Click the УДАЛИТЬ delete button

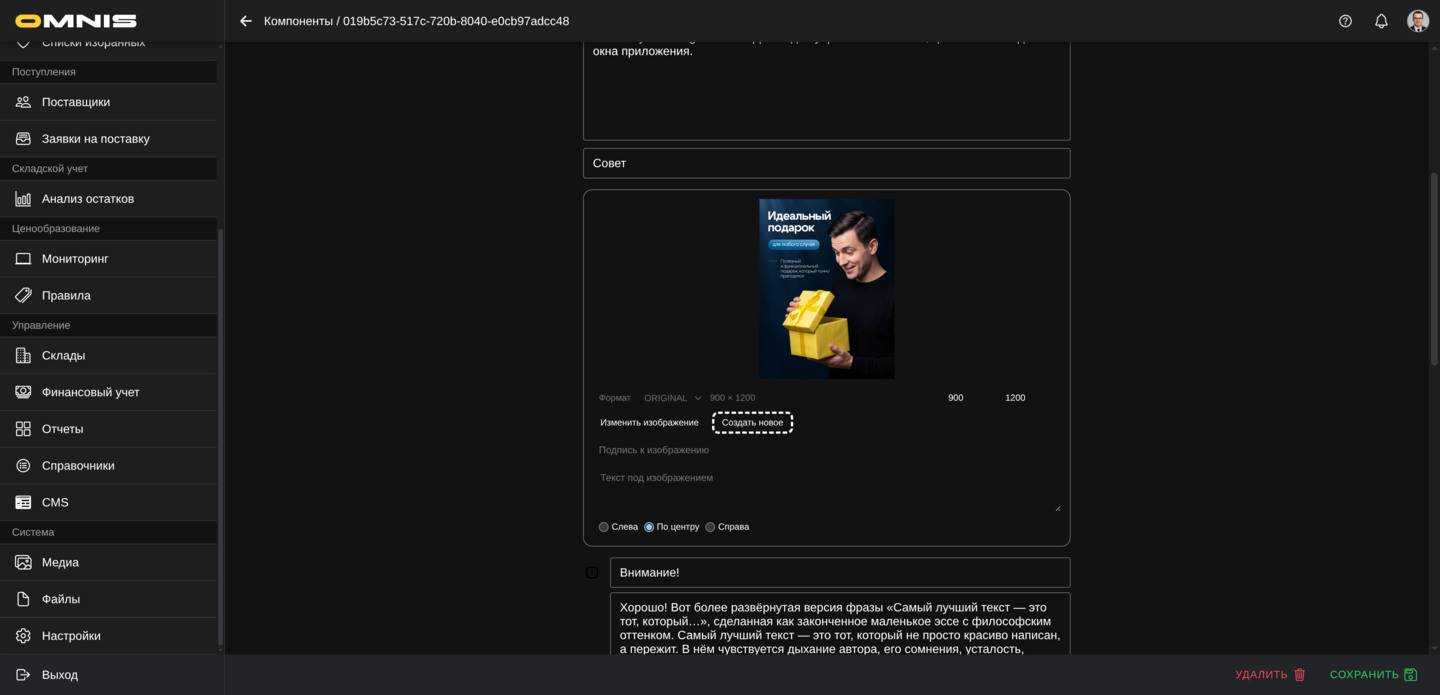(1270, 675)
